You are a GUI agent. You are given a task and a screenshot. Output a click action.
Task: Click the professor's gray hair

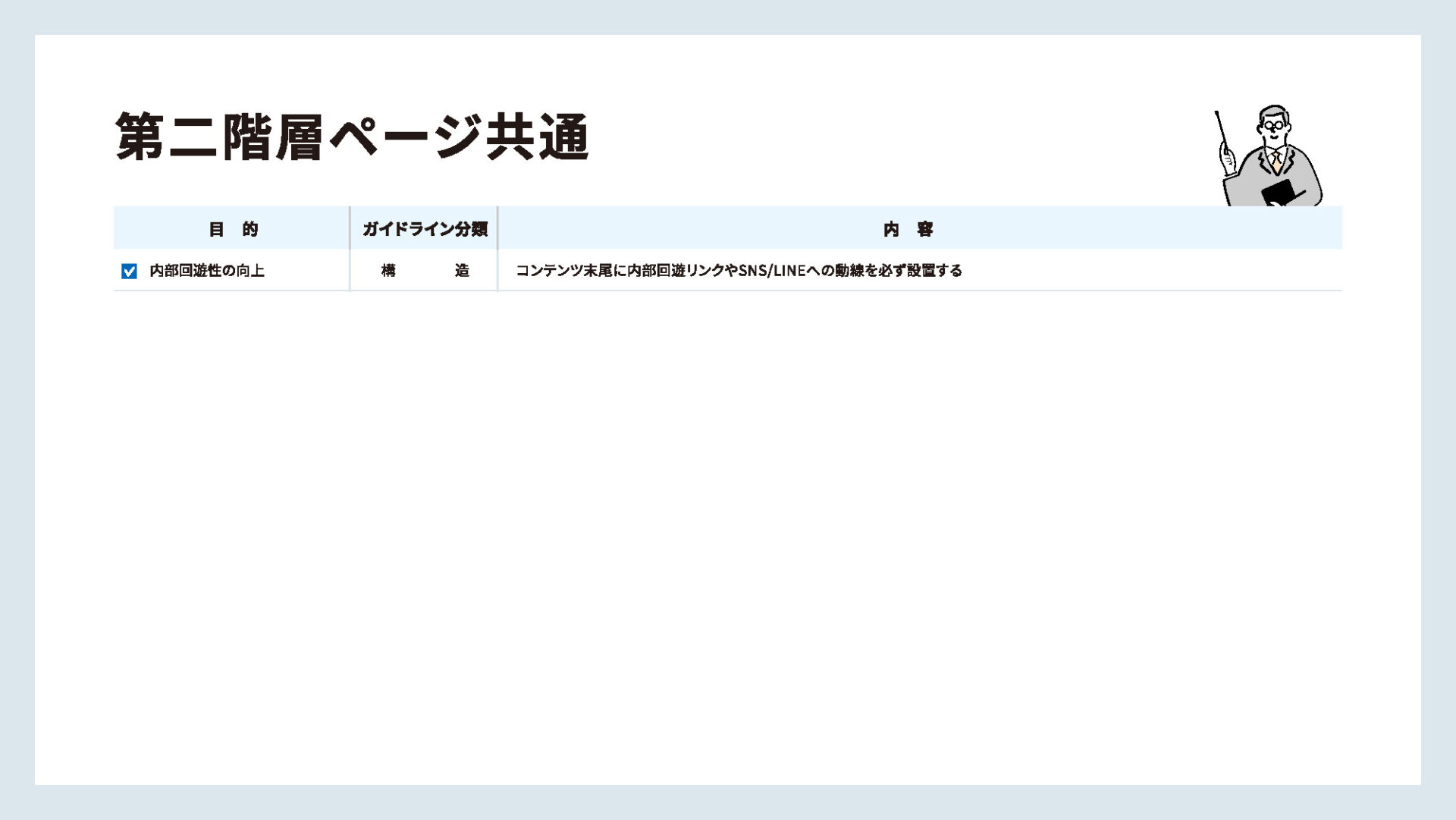click(x=1274, y=112)
